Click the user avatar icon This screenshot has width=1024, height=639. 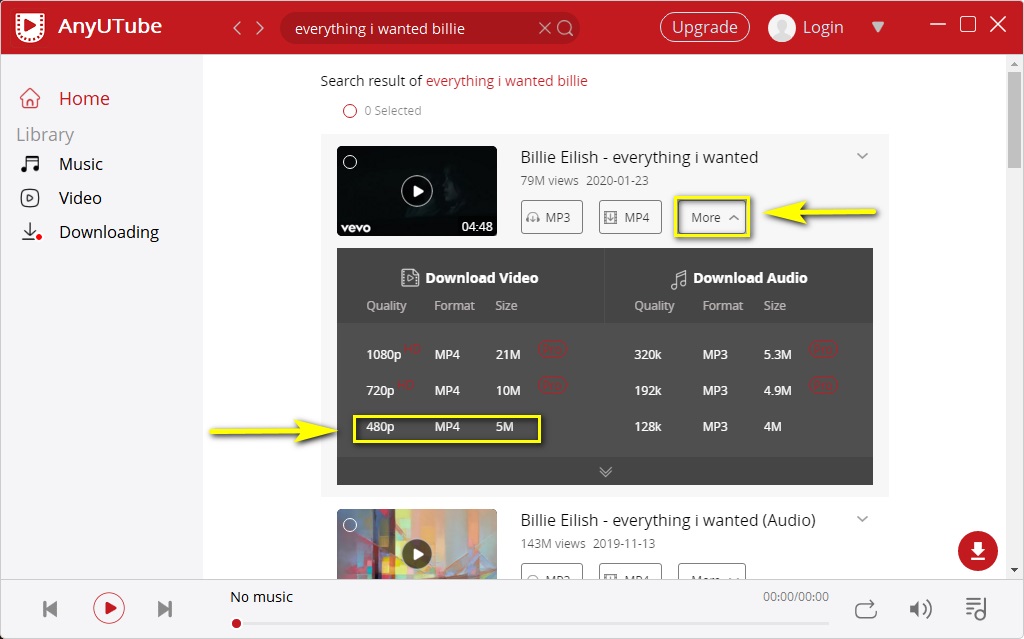coord(781,27)
